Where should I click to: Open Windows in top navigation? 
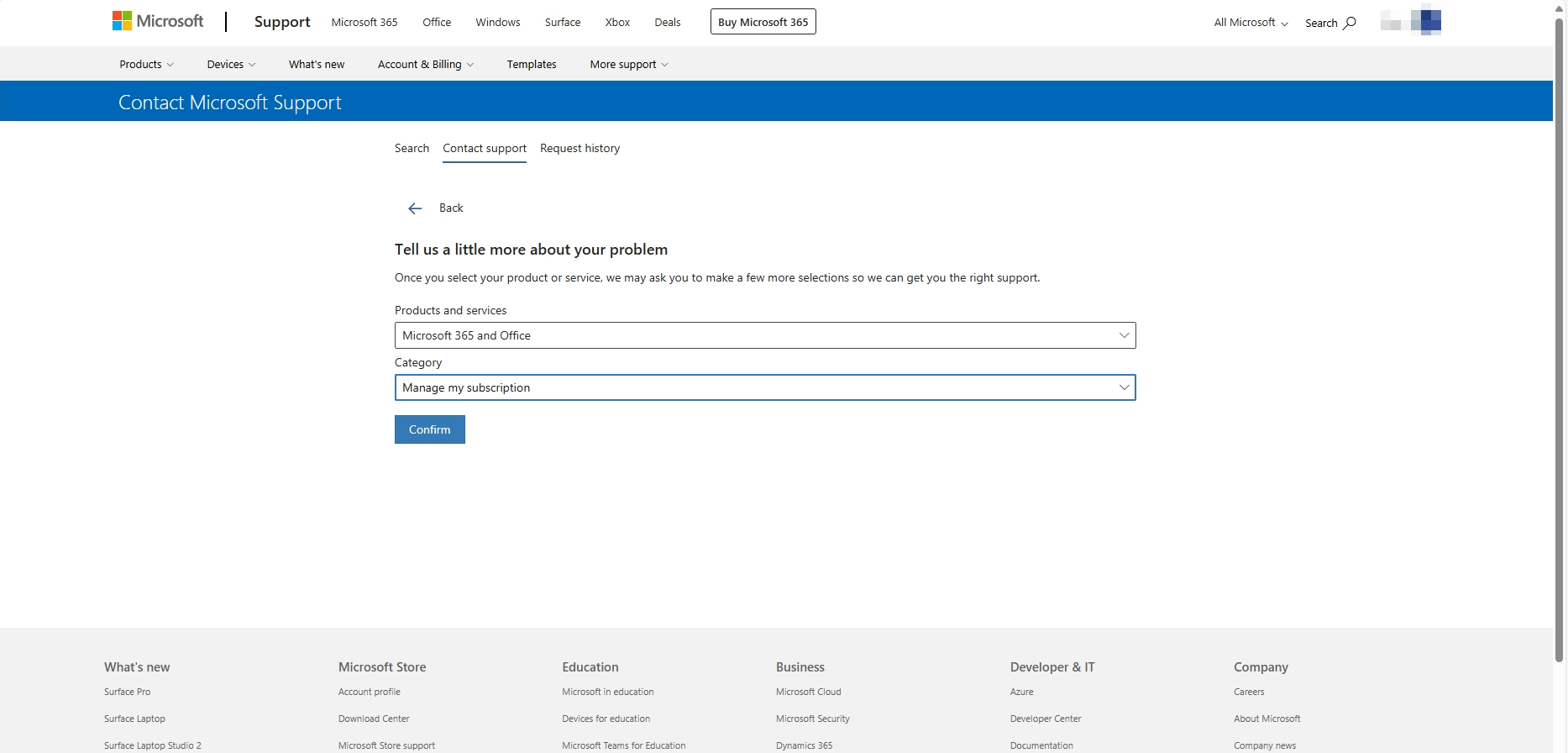pyautogui.click(x=498, y=22)
